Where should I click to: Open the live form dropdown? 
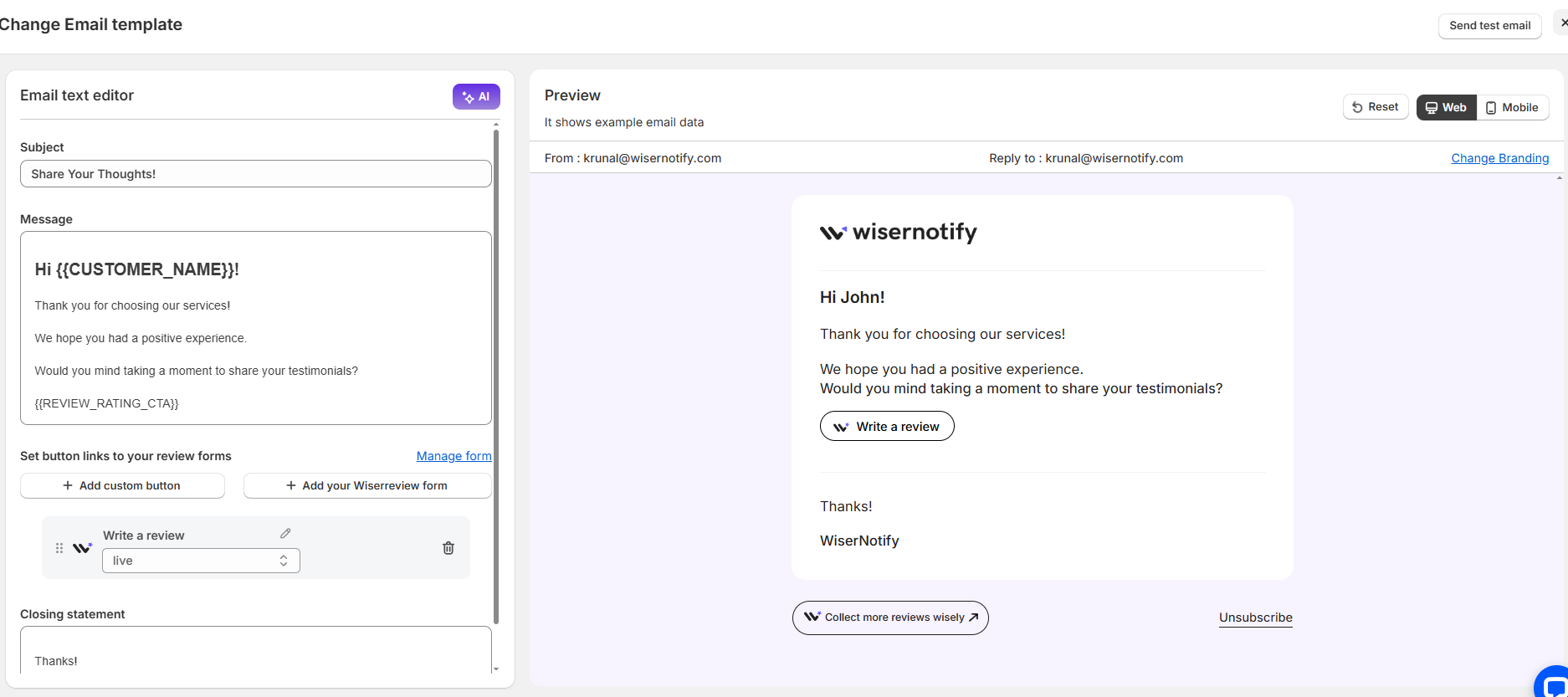coord(201,561)
